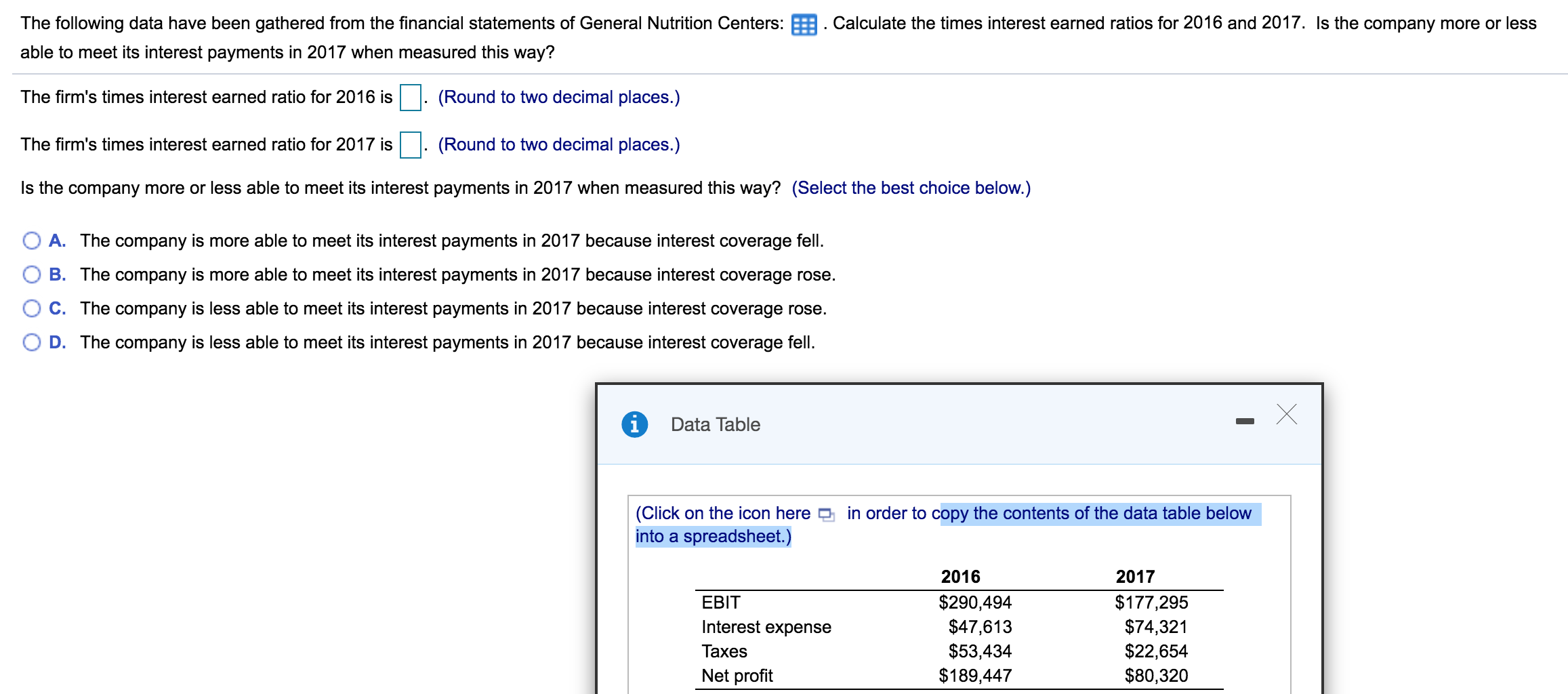Click '(Select the best choice below.)' hint
The image size is (1568, 694).
tap(911, 188)
